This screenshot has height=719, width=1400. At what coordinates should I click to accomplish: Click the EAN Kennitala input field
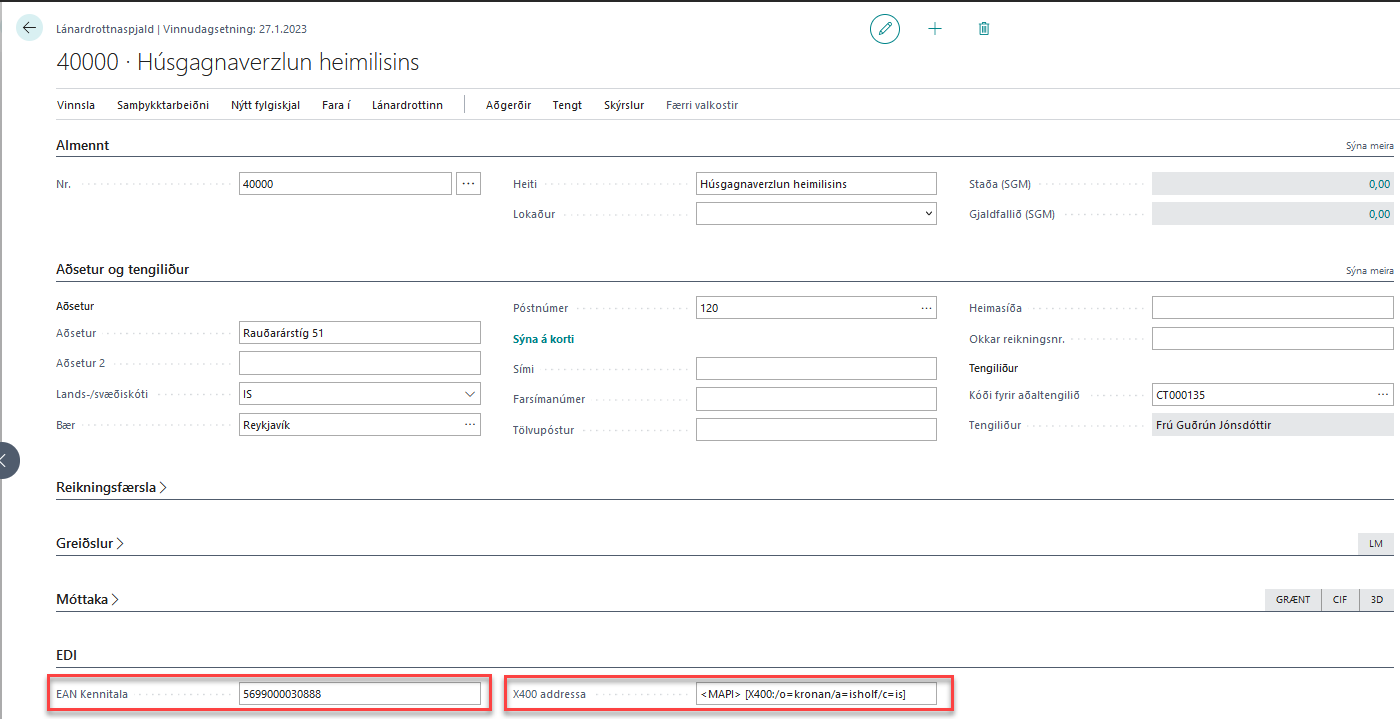360,694
